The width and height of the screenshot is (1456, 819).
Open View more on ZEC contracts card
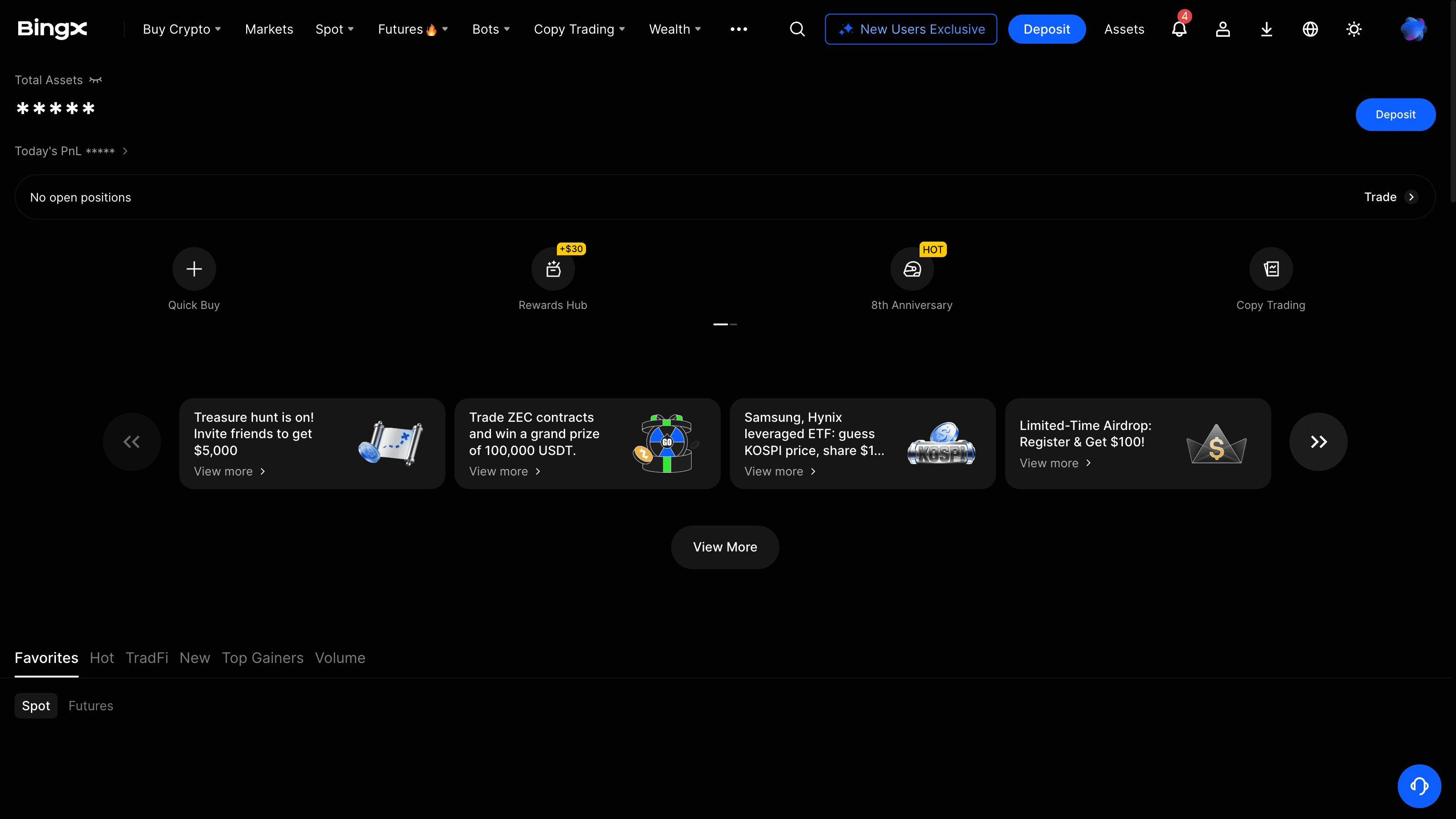coord(505,471)
